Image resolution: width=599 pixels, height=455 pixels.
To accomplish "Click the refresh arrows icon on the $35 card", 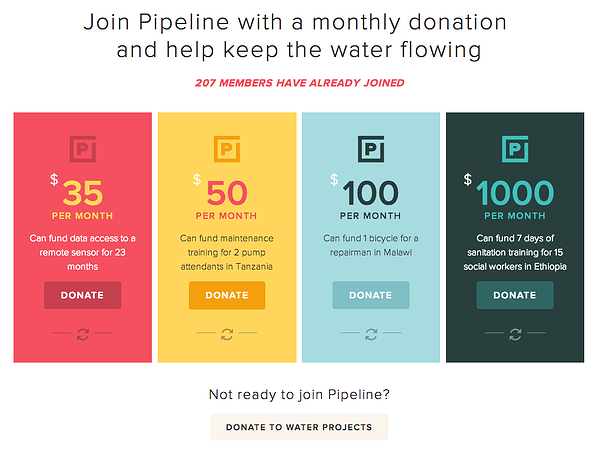I will coord(83,334).
